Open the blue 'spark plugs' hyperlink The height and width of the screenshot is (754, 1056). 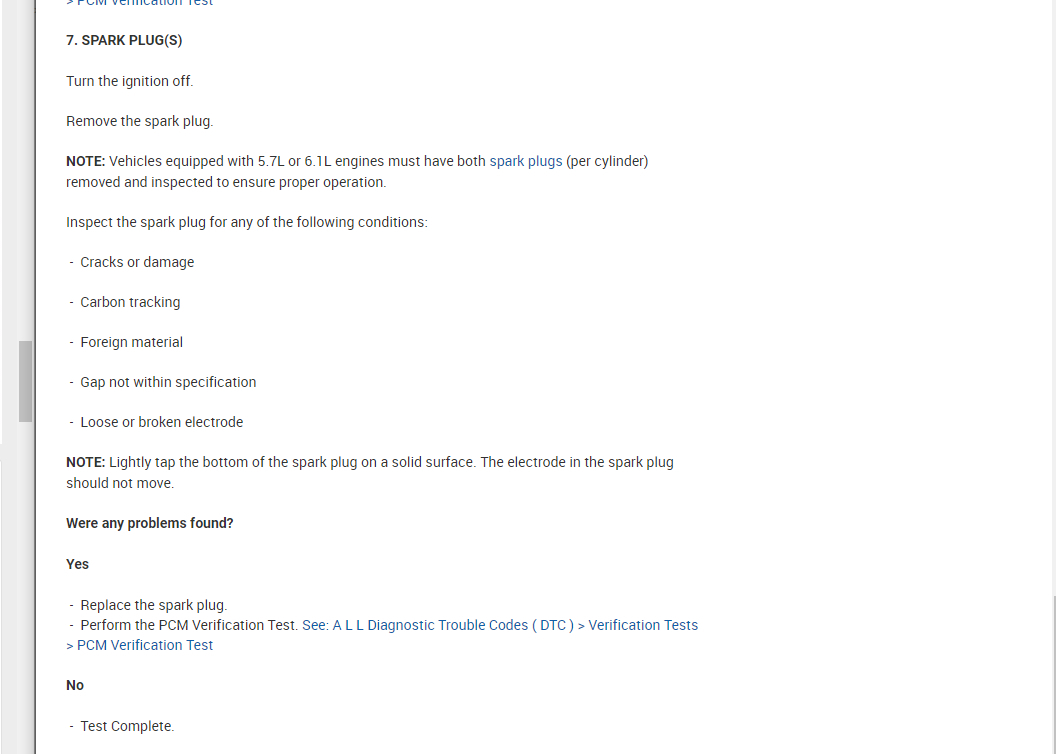[x=525, y=161]
